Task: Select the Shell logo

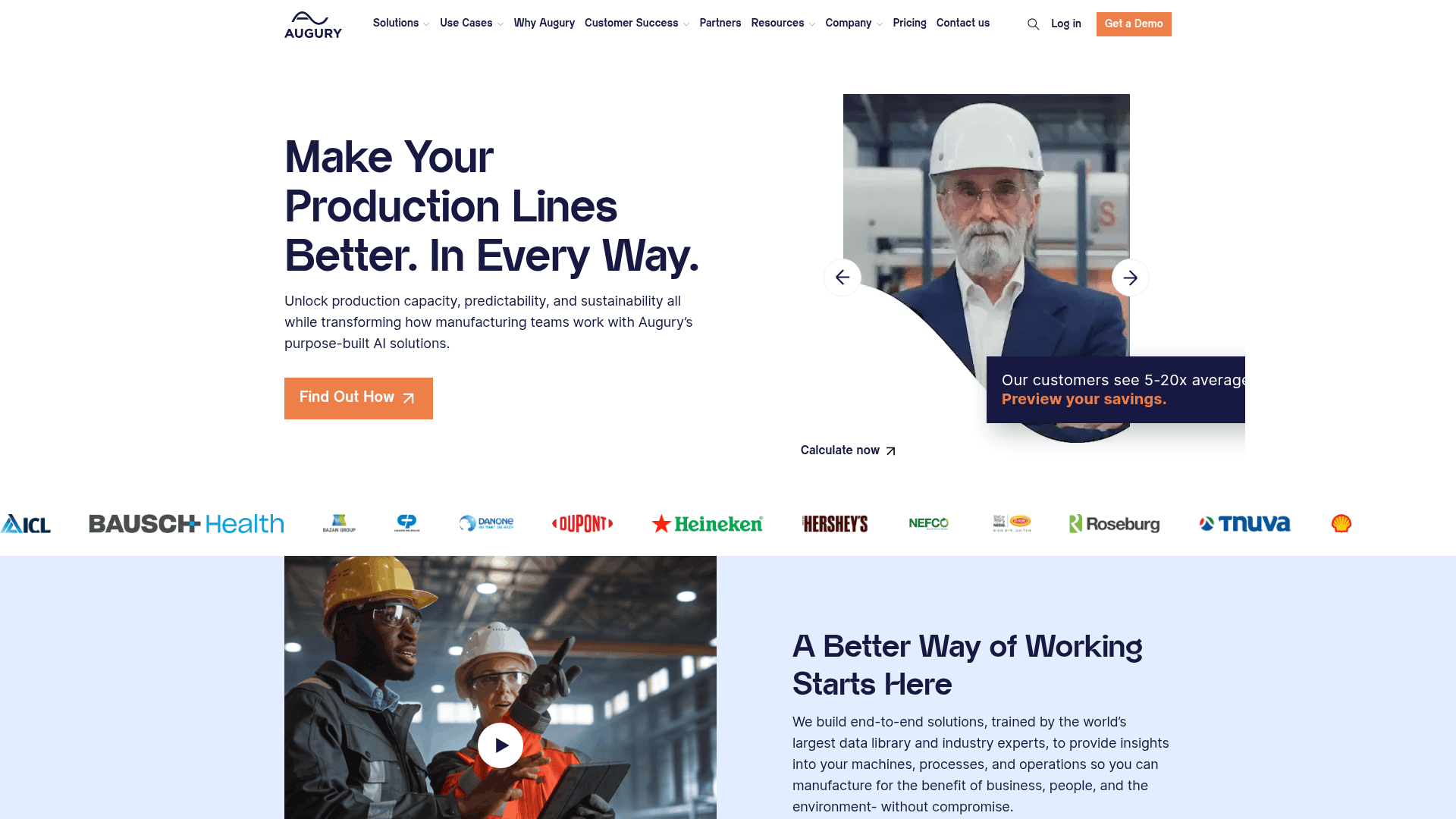Action: tap(1341, 523)
